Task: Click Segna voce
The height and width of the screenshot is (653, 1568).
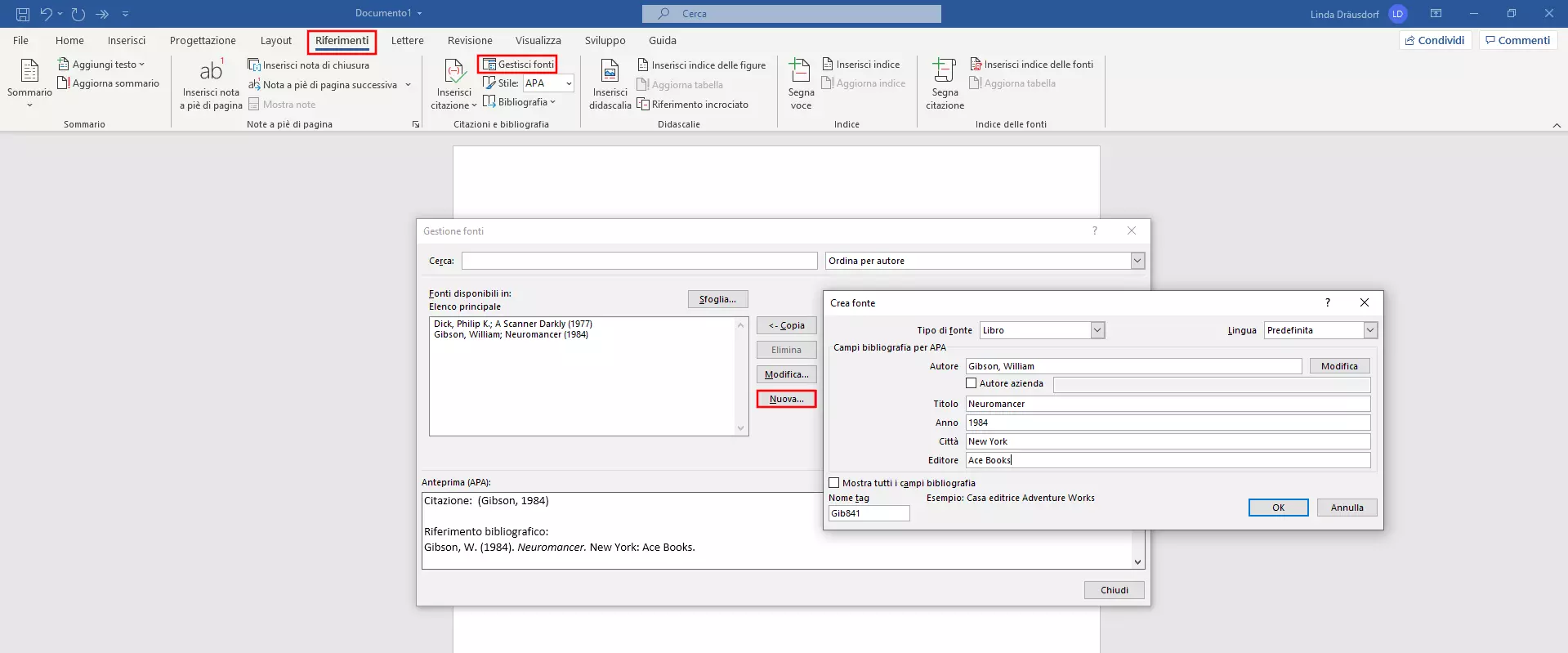Action: 801,84
